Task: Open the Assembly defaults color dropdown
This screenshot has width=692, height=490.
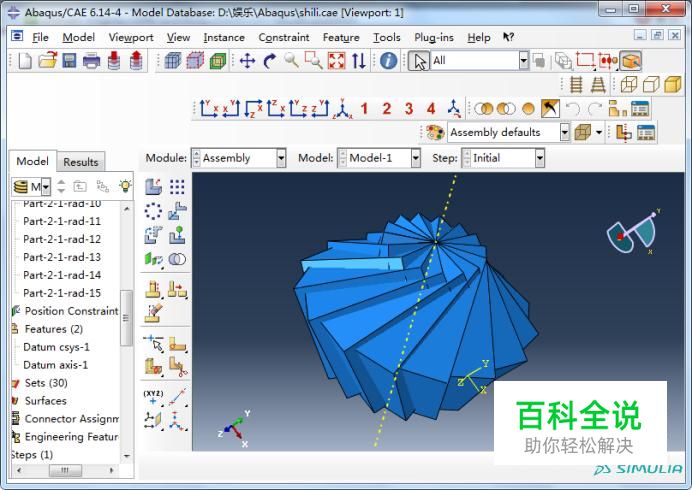Action: pos(565,132)
